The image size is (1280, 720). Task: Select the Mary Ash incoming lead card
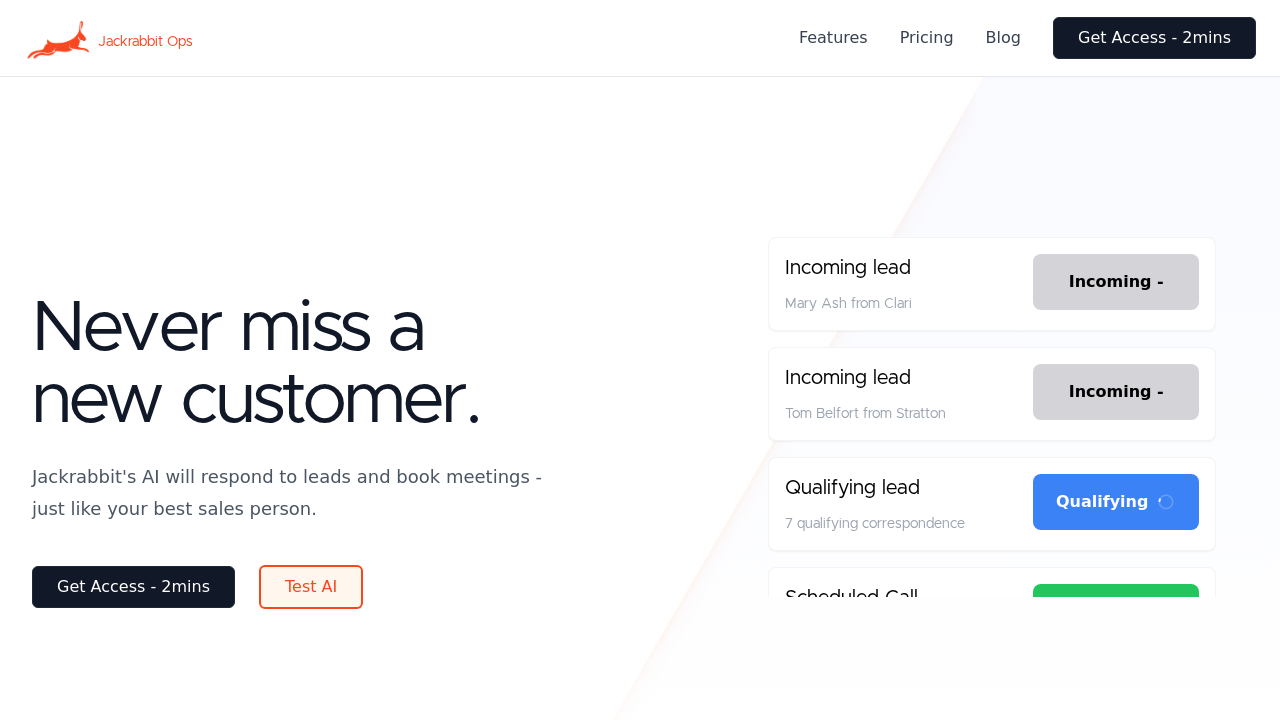890,284
